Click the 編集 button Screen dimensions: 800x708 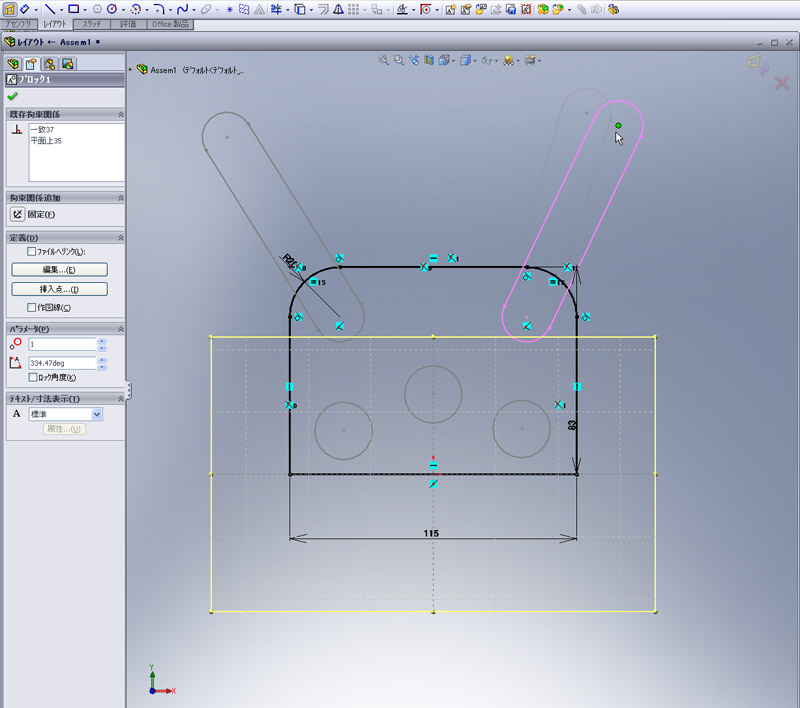59,270
